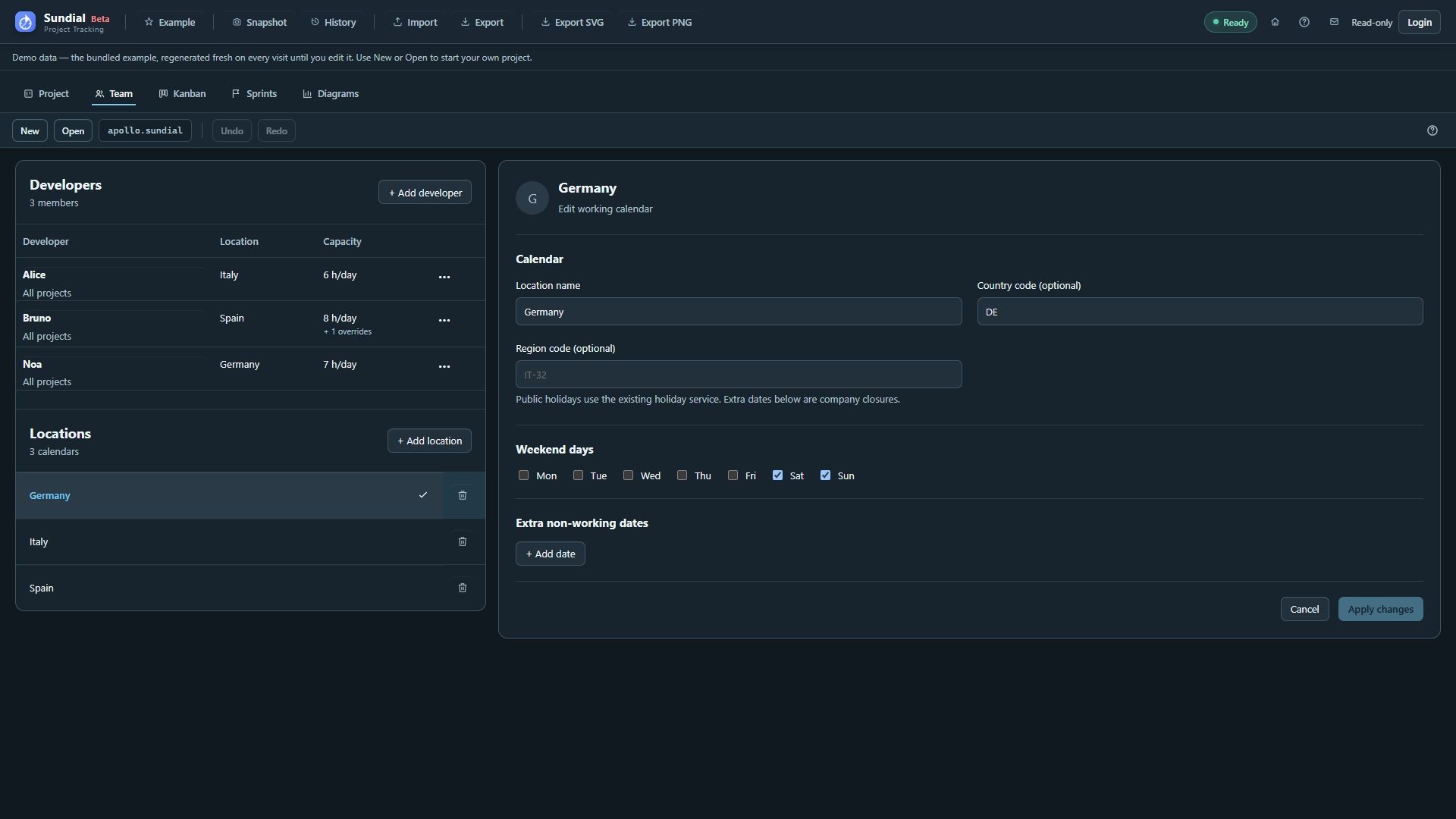Toggle Fri as a weekend day
1456x819 pixels.
click(733, 475)
